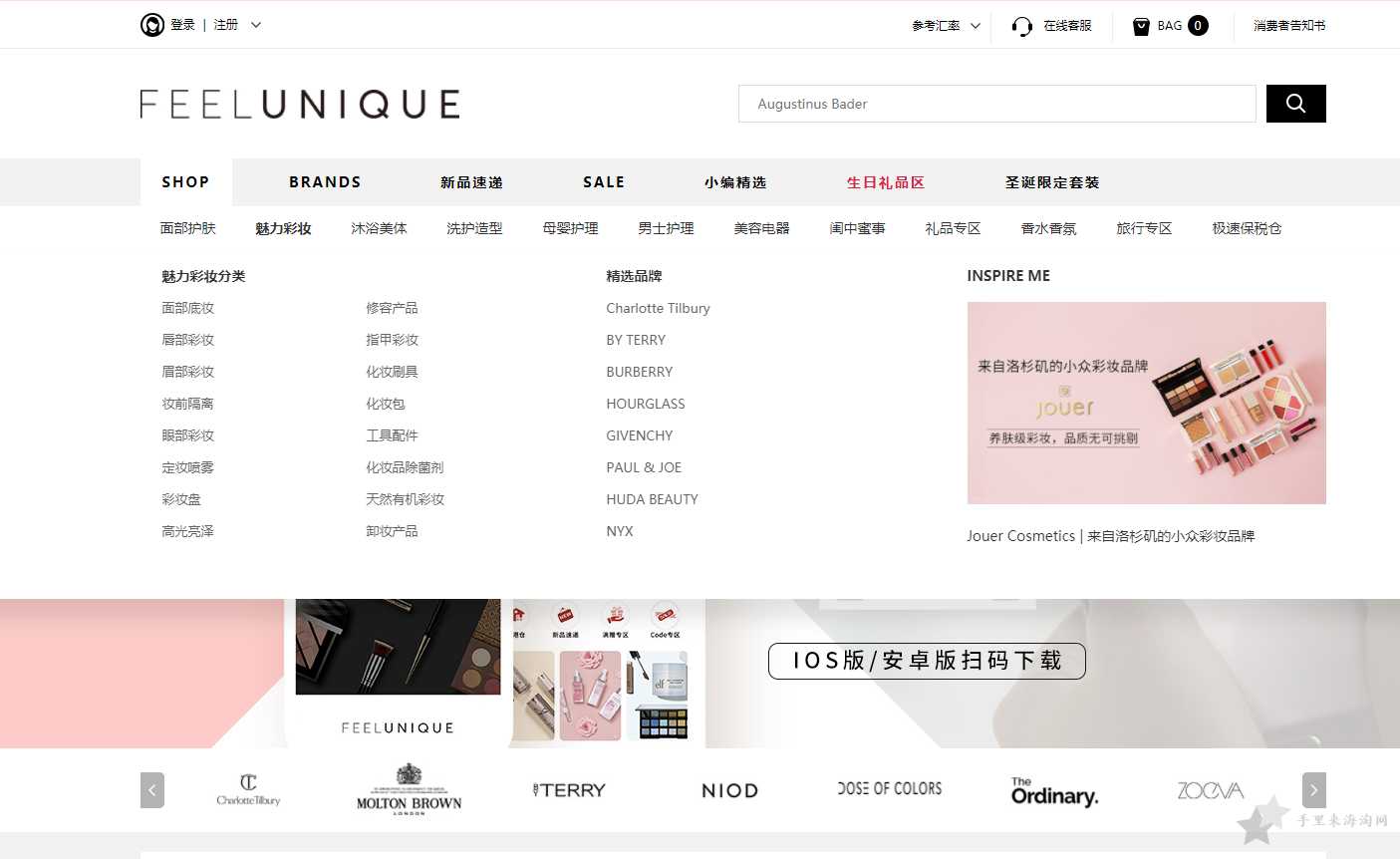Open HUDA BEAUTY in featured brands
The height and width of the screenshot is (859, 1400).
pos(653,499)
